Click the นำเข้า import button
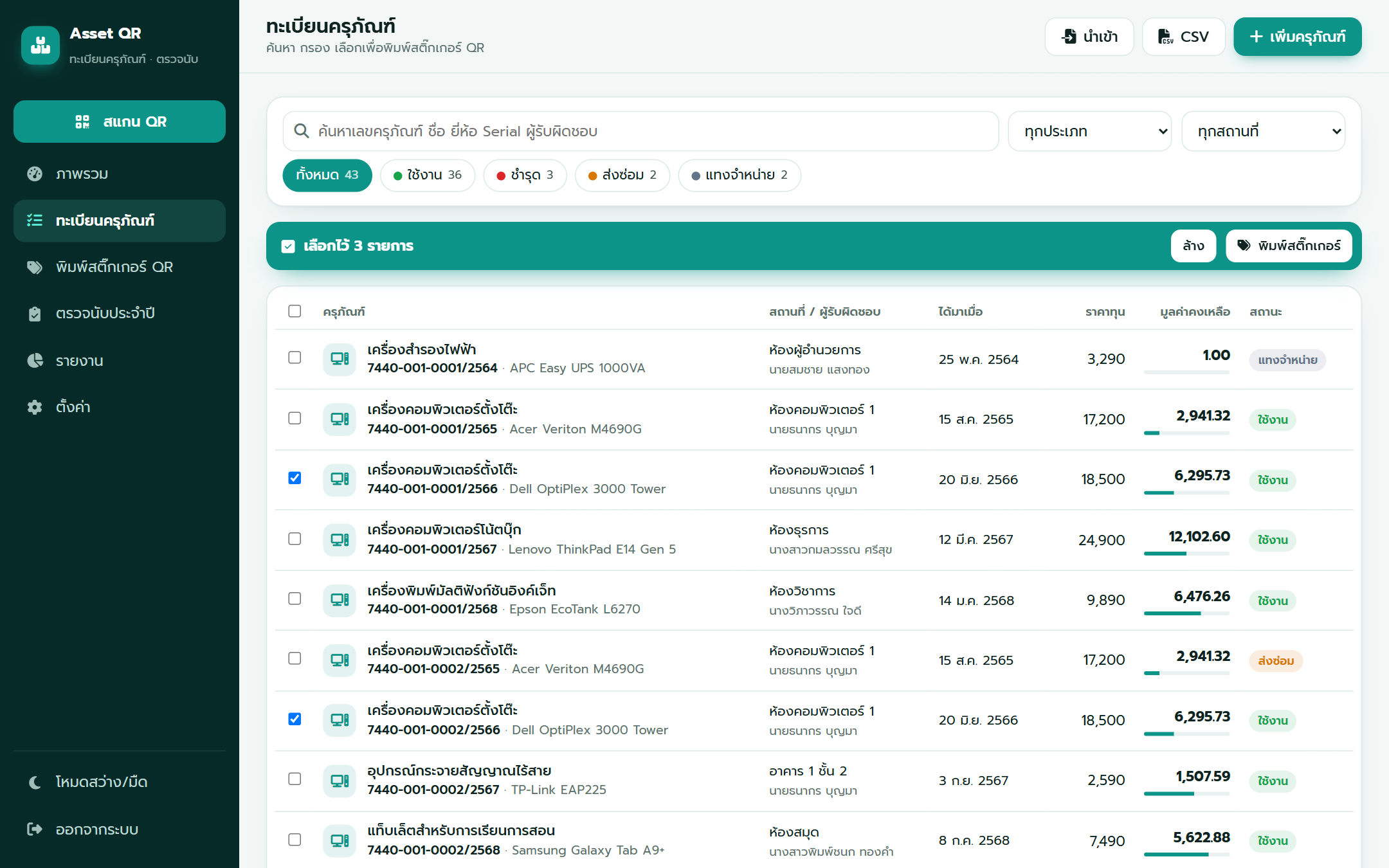Image resolution: width=1389 pixels, height=868 pixels. (x=1089, y=37)
